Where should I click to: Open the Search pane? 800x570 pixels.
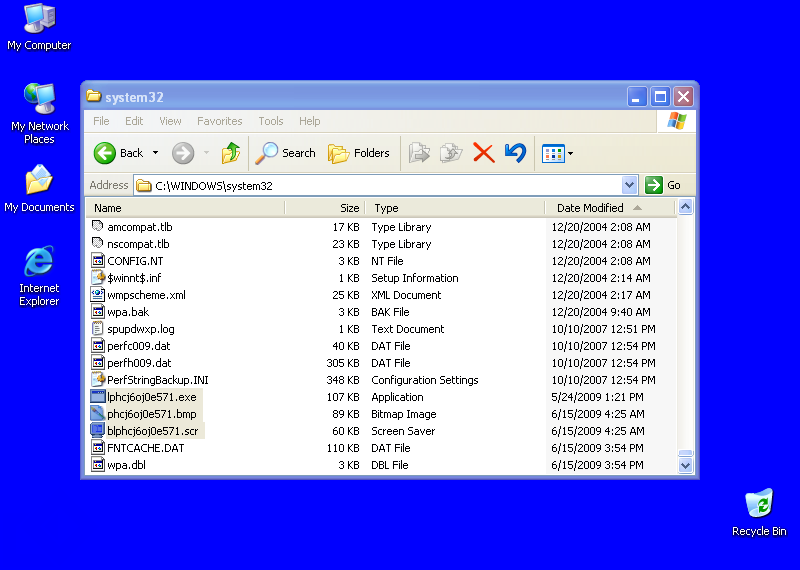click(285, 153)
